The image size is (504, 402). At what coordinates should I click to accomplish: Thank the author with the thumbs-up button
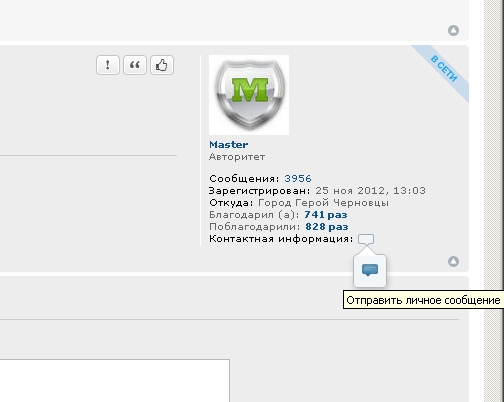(162, 65)
